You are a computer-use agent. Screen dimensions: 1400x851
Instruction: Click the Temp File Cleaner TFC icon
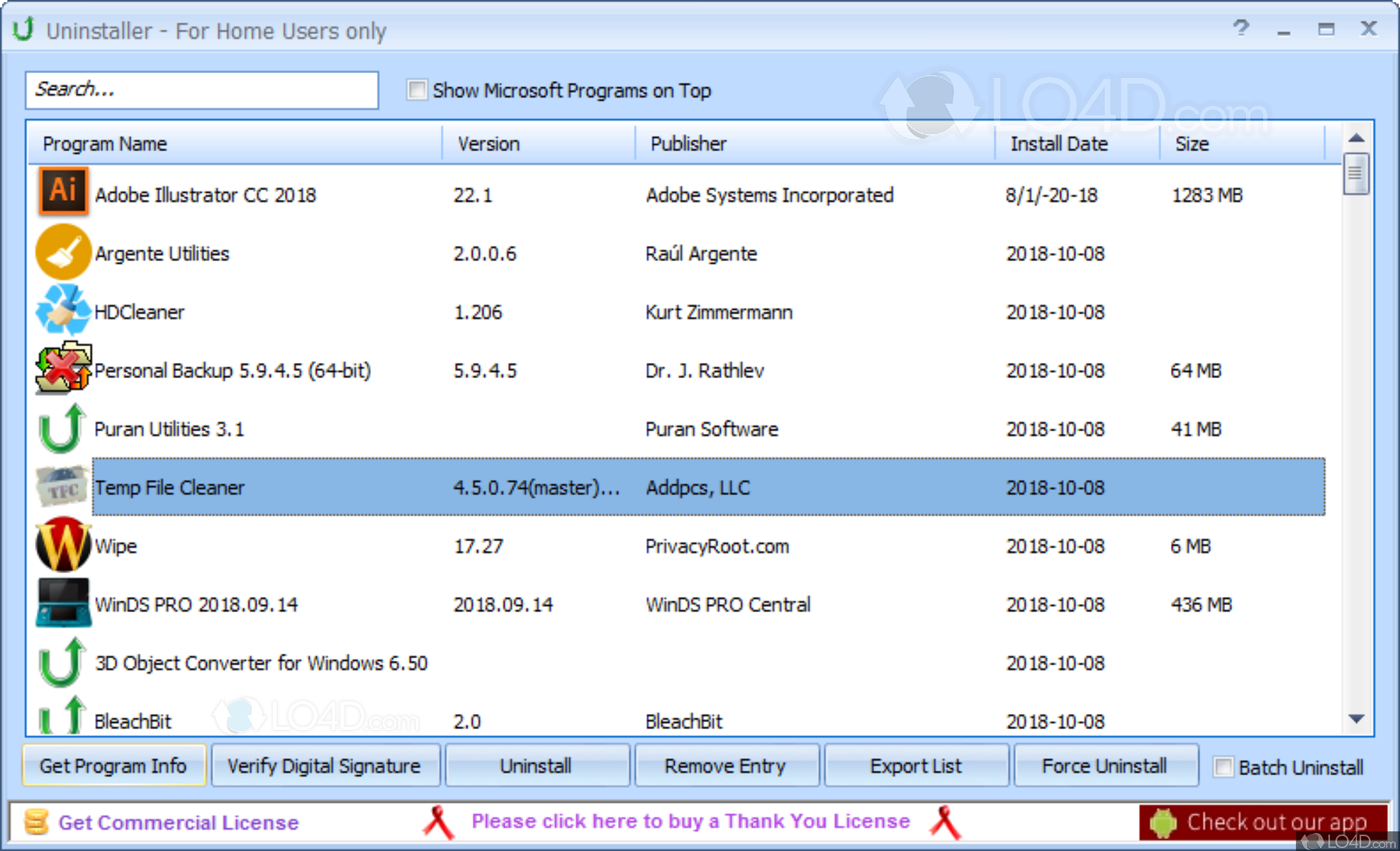[x=63, y=486]
